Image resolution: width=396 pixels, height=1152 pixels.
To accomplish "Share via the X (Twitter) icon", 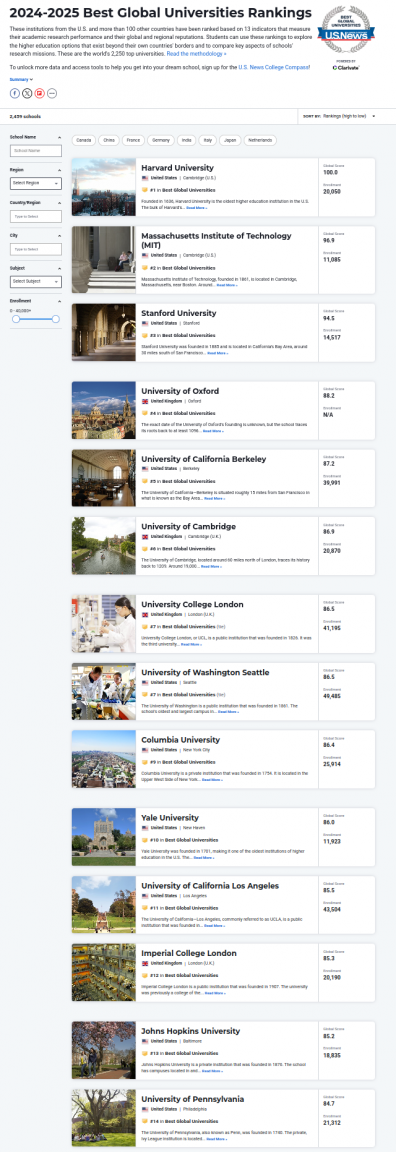I will click(27, 93).
